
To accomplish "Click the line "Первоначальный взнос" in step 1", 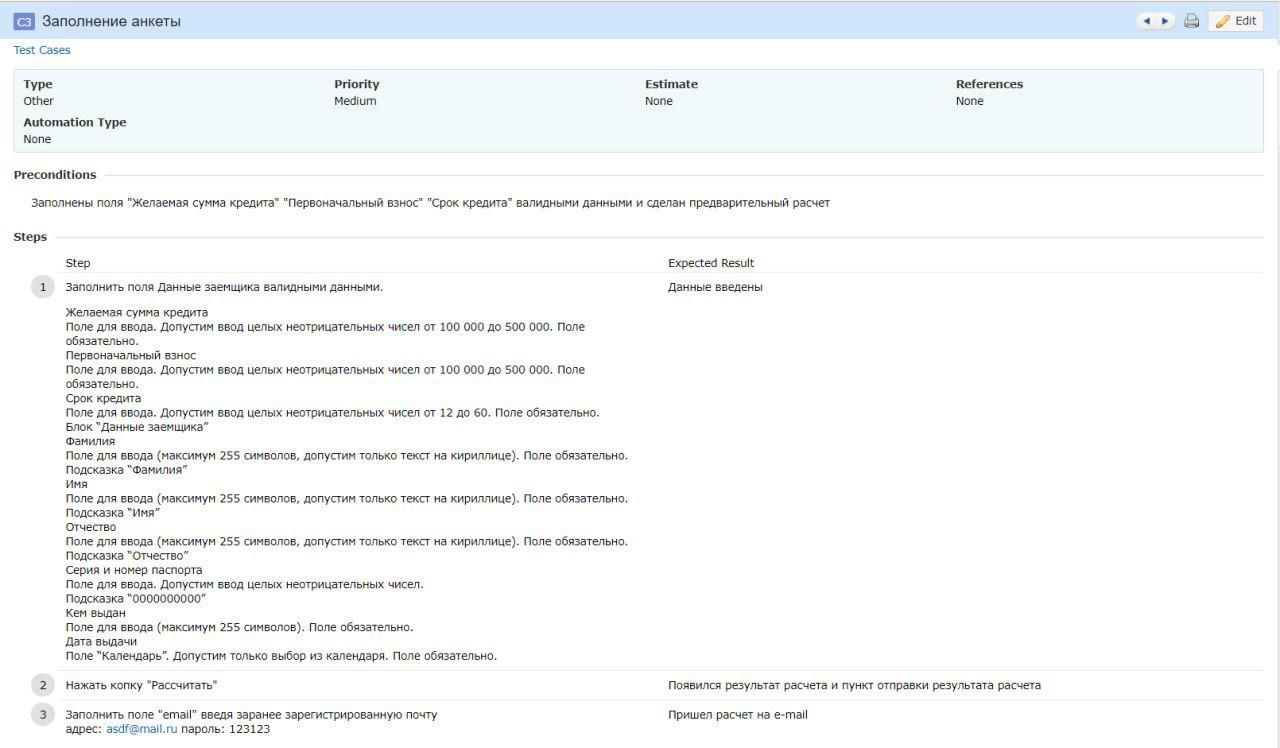I will click(131, 355).
